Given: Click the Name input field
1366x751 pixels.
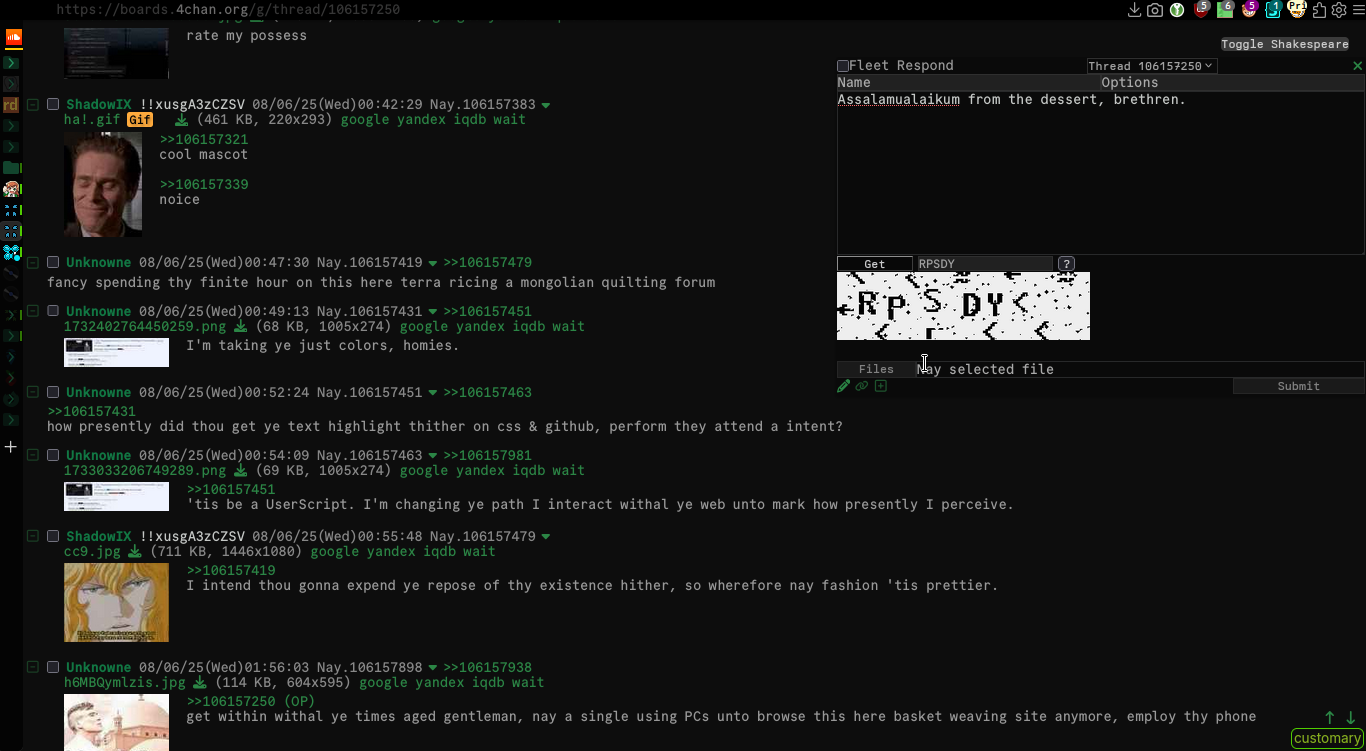Looking at the screenshot, I should point(968,83).
